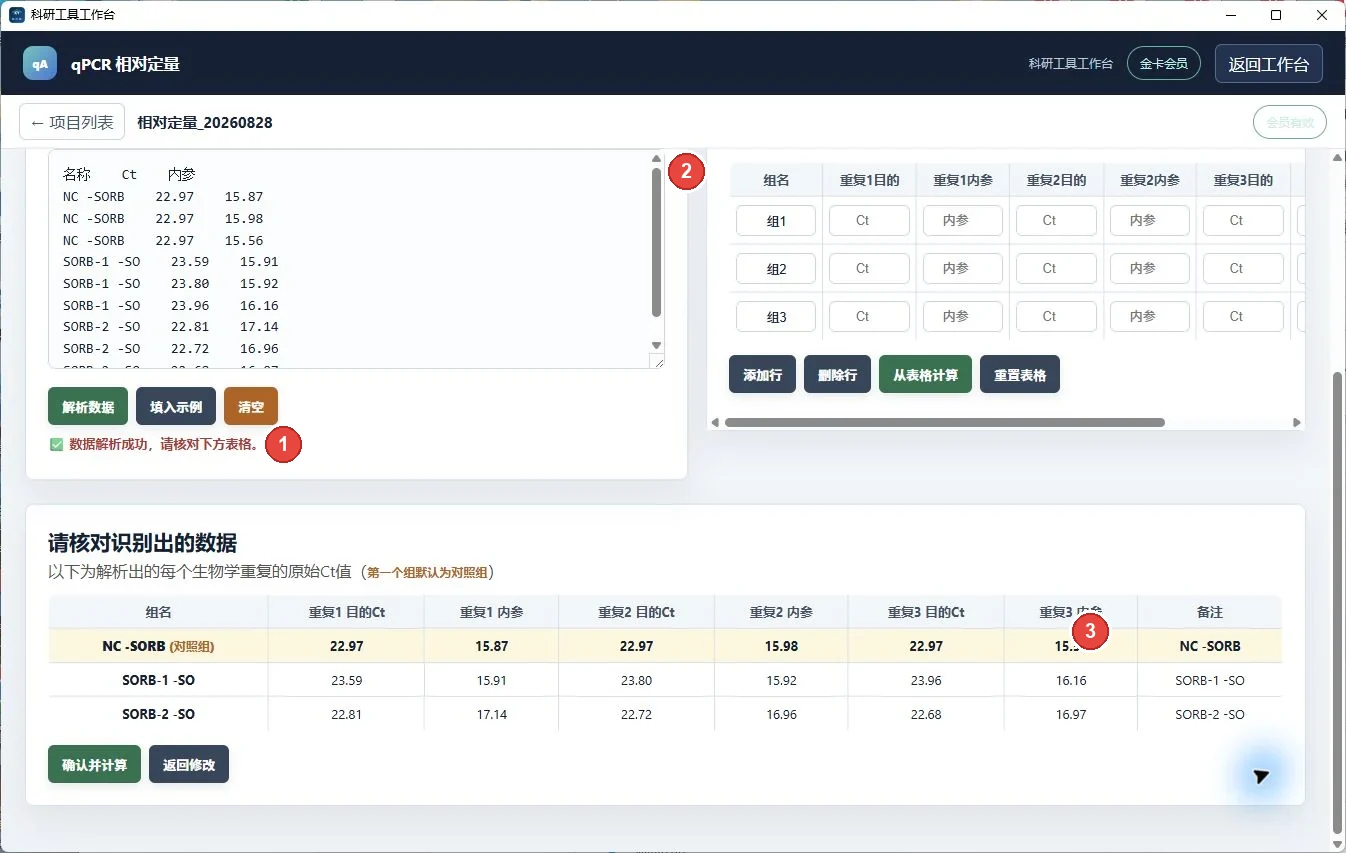Click the main page scroll-up arrow

point(1337,158)
